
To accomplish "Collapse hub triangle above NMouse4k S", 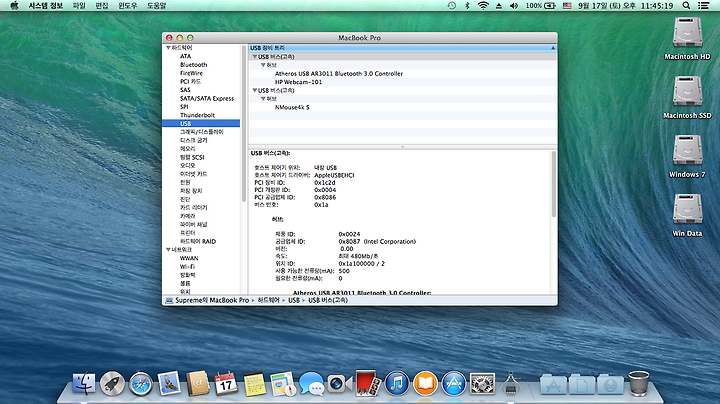I will [x=263, y=99].
